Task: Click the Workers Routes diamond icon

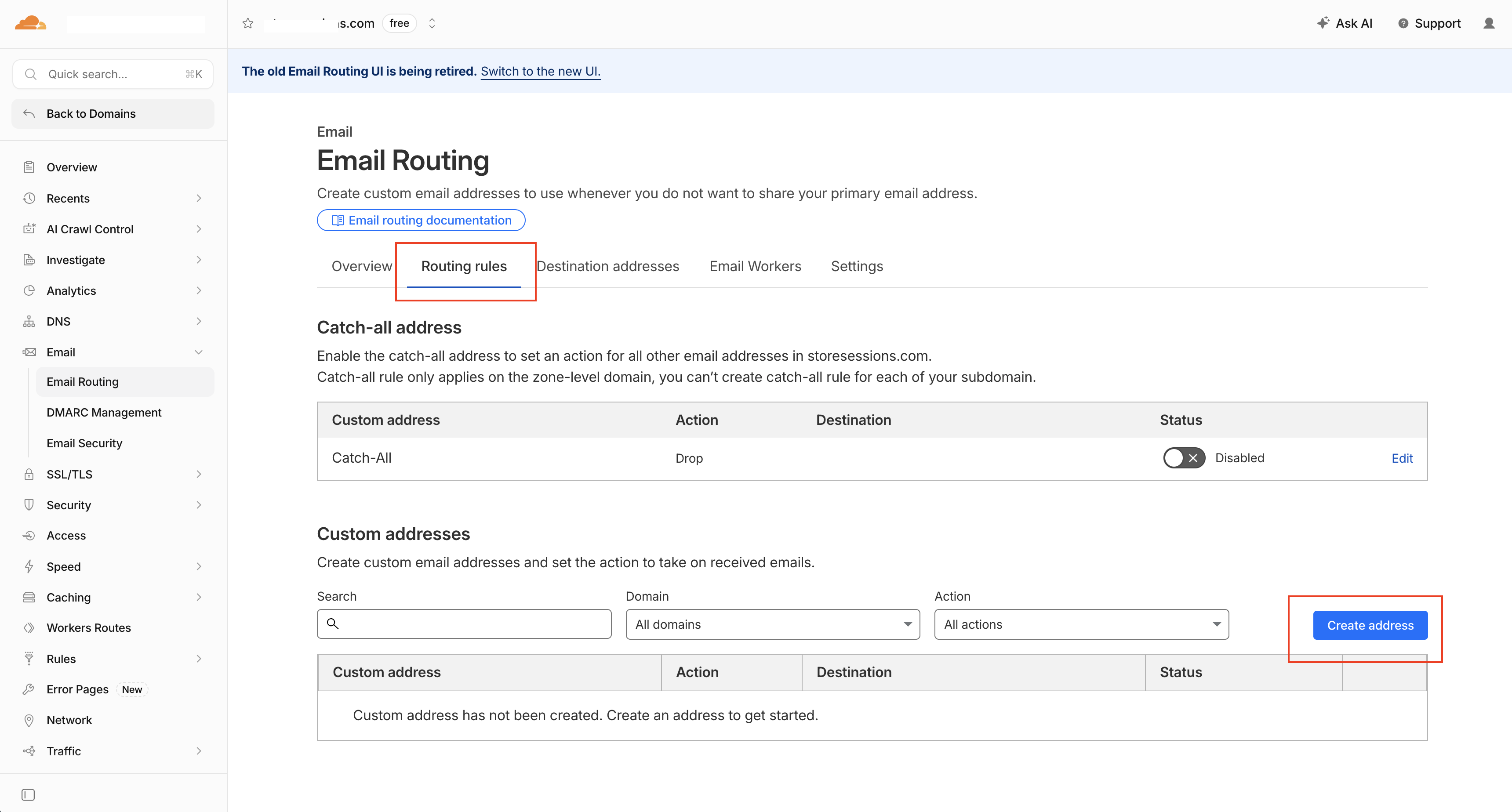Action: coord(29,628)
